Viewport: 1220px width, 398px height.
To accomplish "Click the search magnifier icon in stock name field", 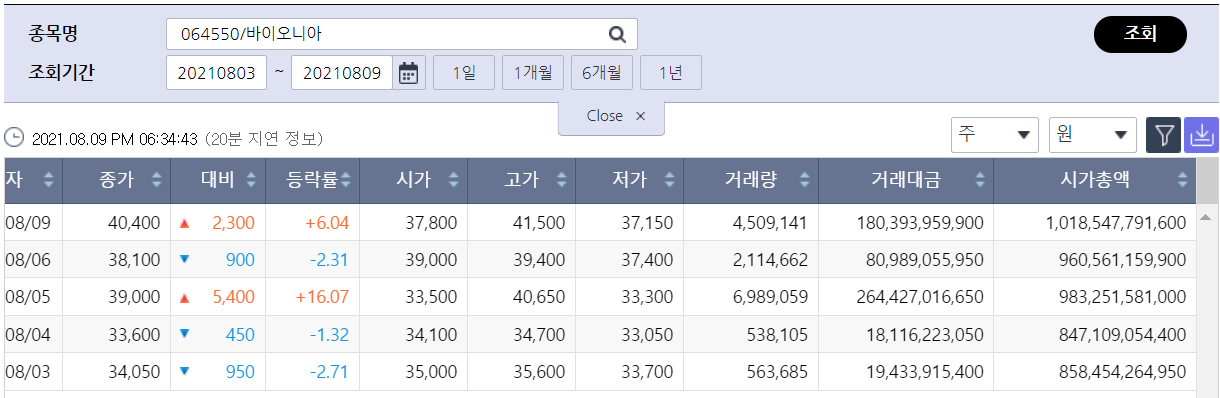I will click(617, 34).
